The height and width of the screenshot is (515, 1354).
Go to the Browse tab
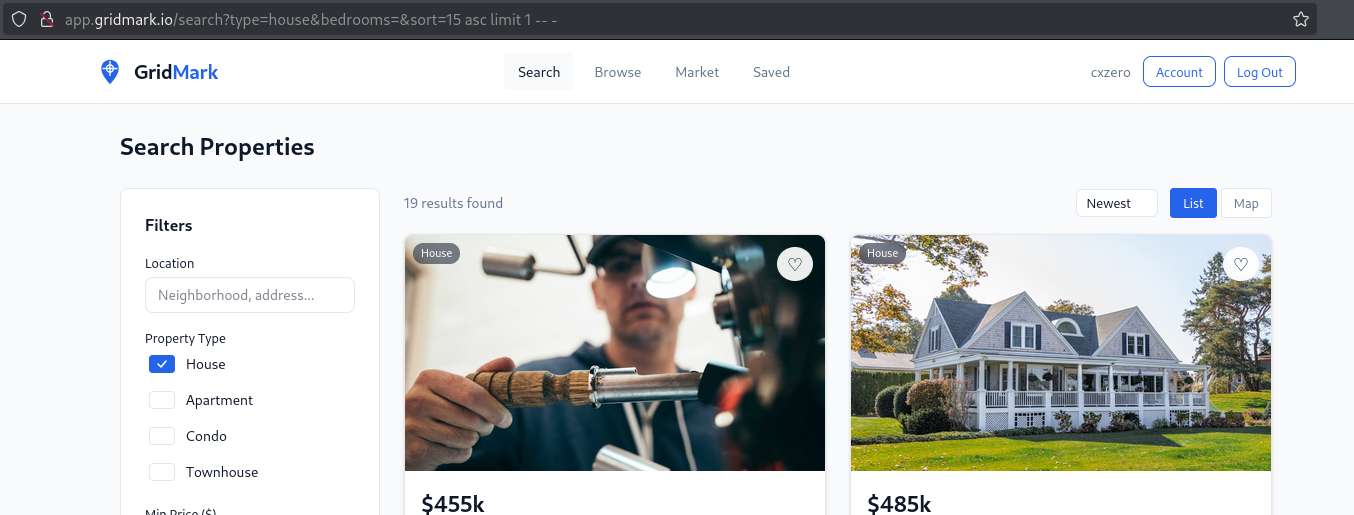pos(618,72)
